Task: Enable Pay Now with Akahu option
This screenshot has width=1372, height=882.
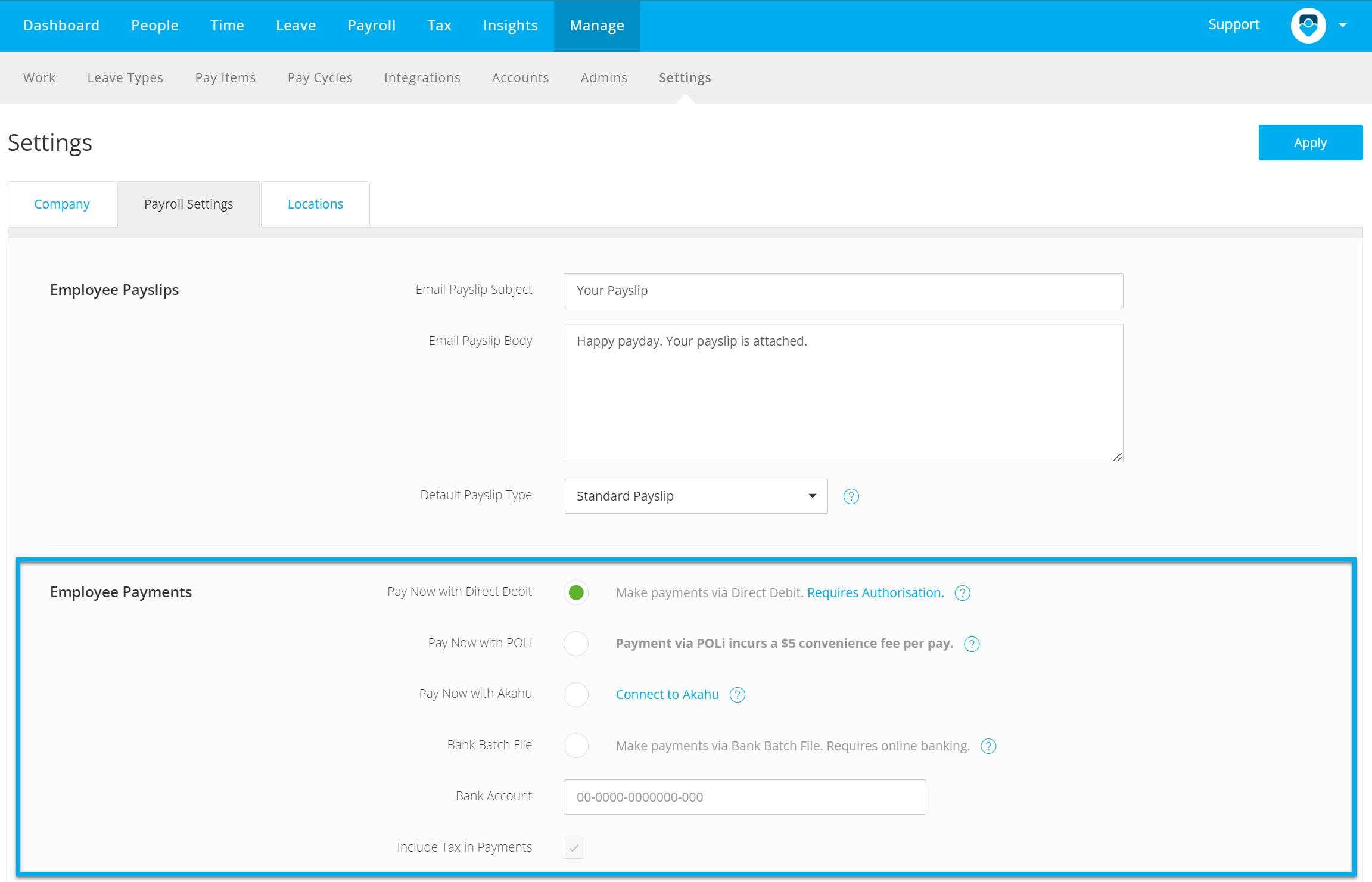Action: click(x=576, y=694)
